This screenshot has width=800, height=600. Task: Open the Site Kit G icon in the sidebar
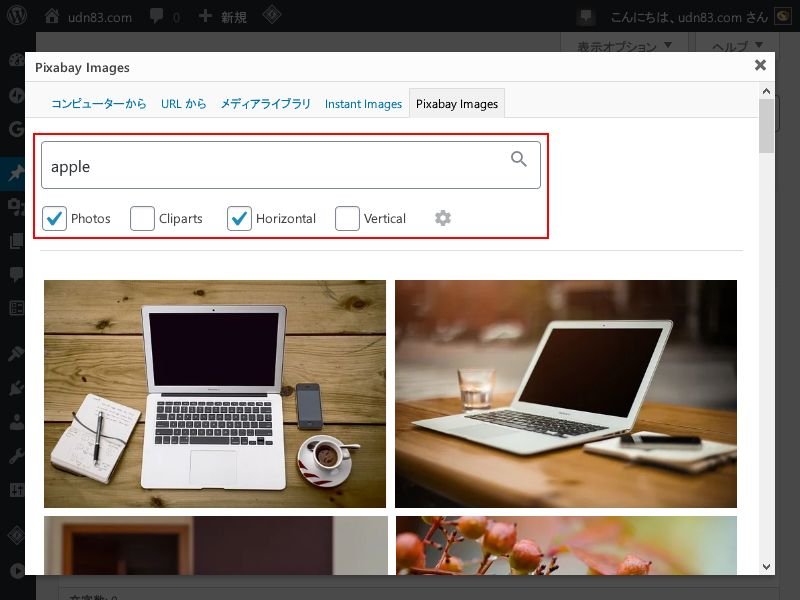pos(16,129)
